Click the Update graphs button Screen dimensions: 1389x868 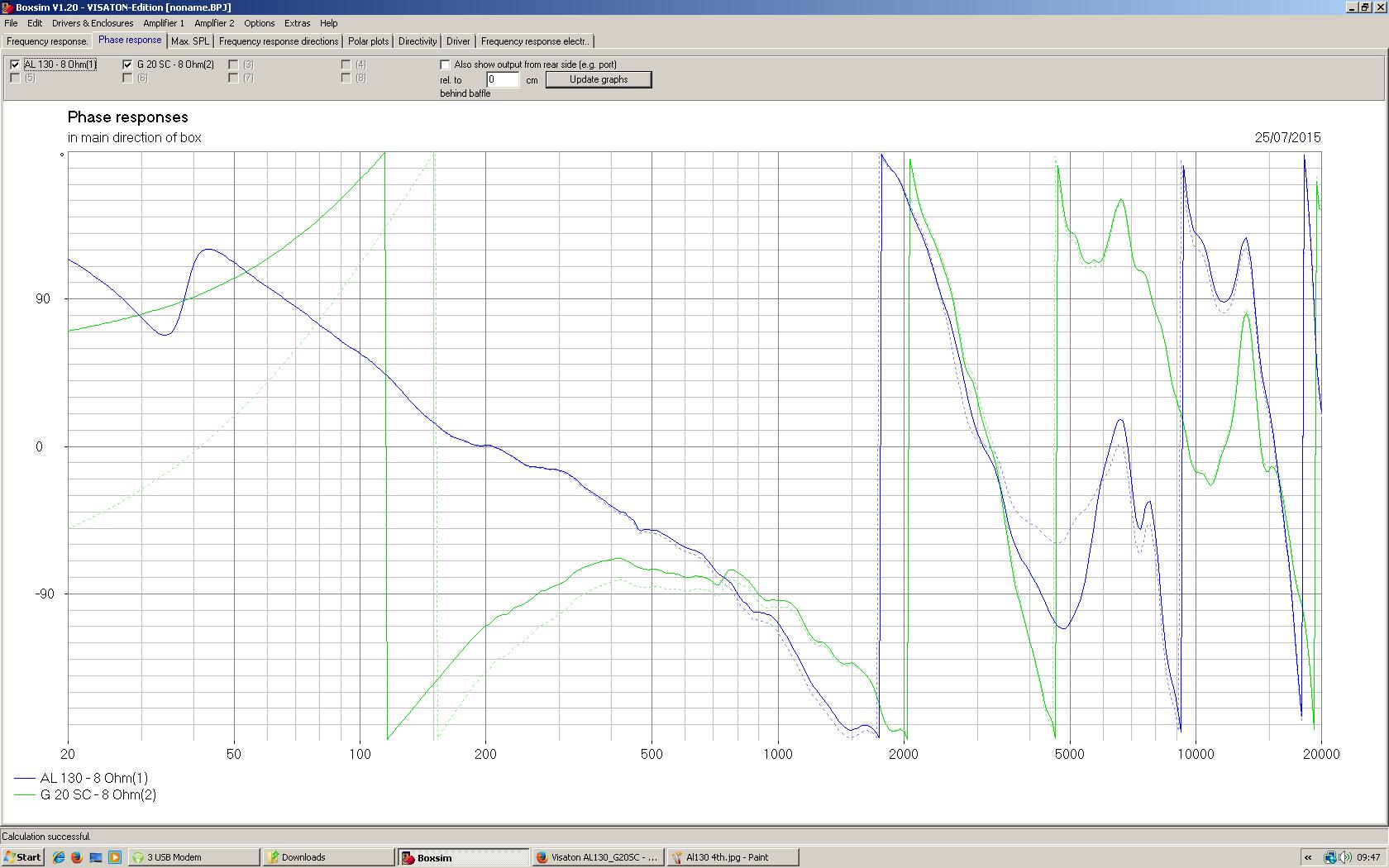pyautogui.click(x=599, y=79)
